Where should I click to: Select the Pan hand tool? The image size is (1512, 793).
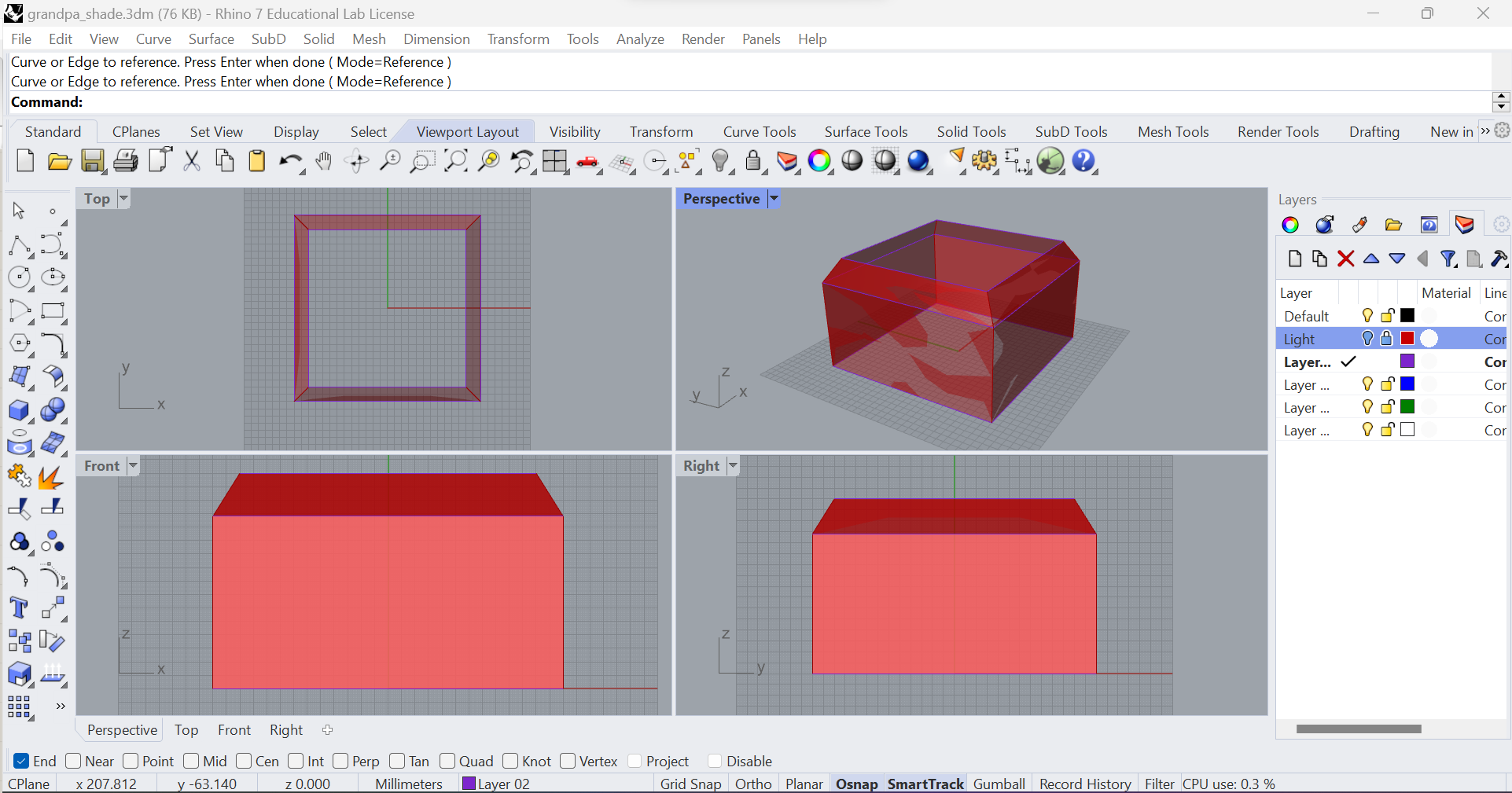coord(324,161)
